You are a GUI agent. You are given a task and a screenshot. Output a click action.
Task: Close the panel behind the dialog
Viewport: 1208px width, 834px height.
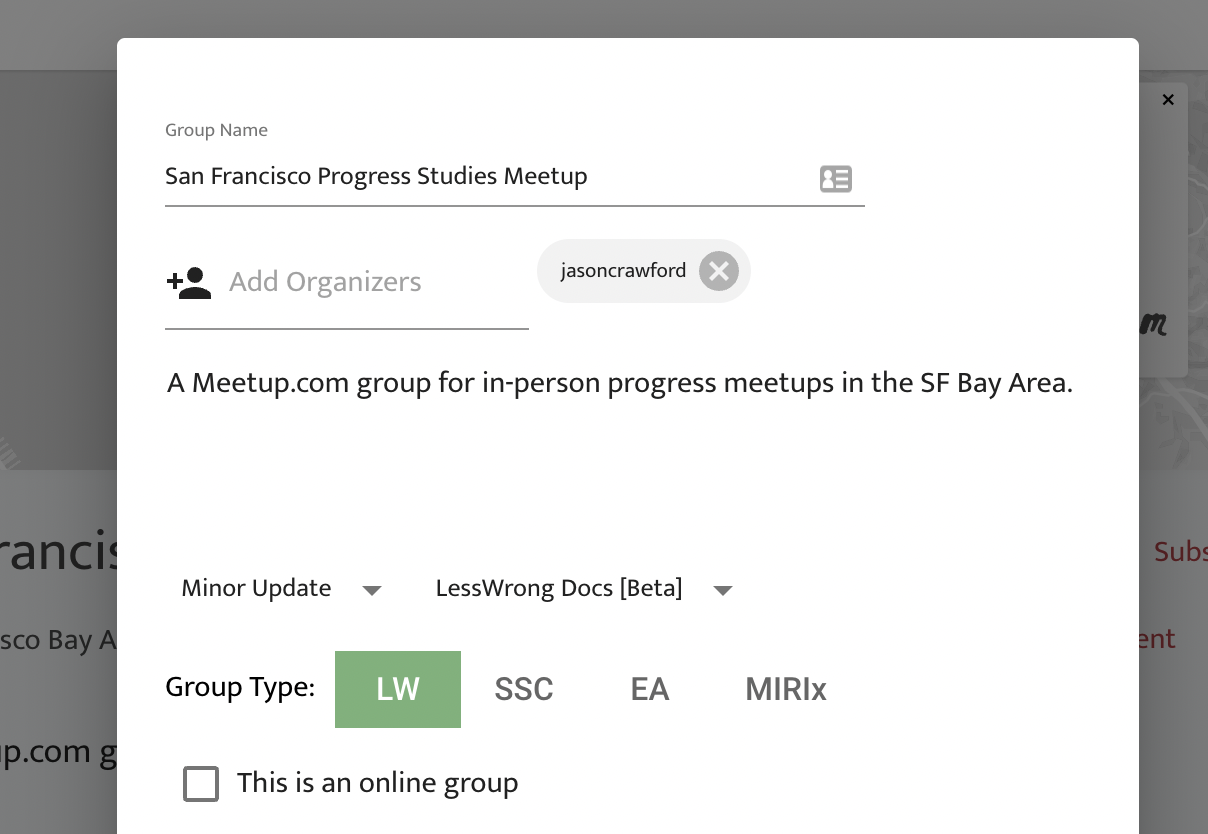1167,100
